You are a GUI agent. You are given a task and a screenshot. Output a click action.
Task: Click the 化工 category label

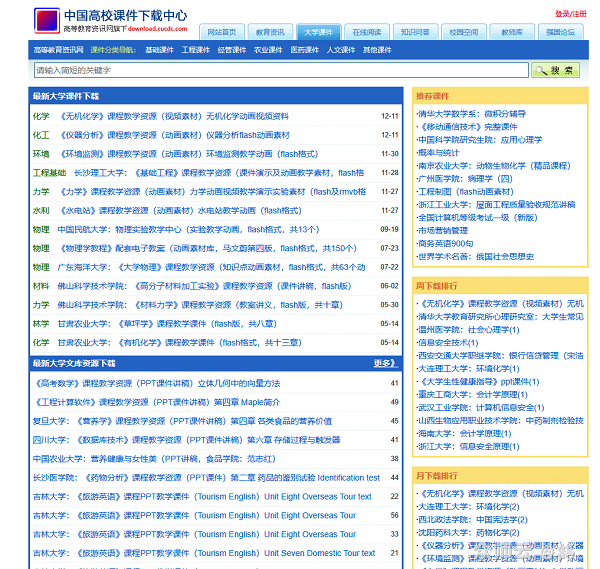40,135
